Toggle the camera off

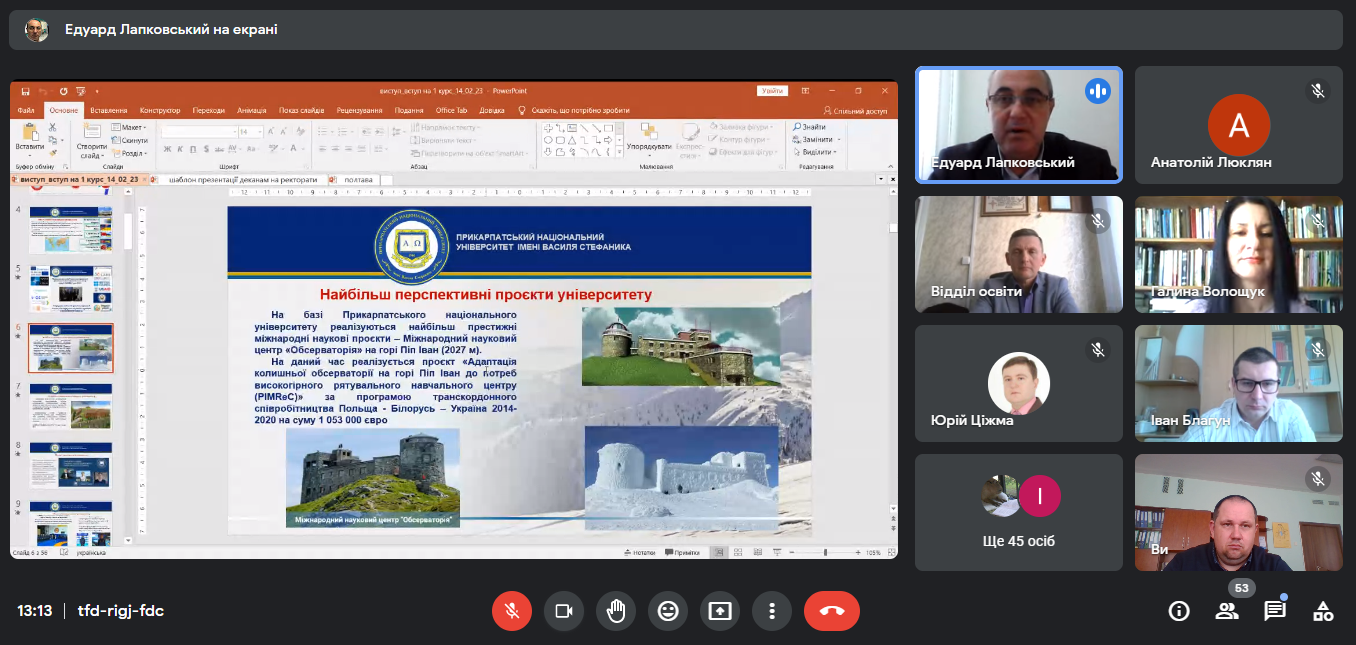(x=563, y=610)
